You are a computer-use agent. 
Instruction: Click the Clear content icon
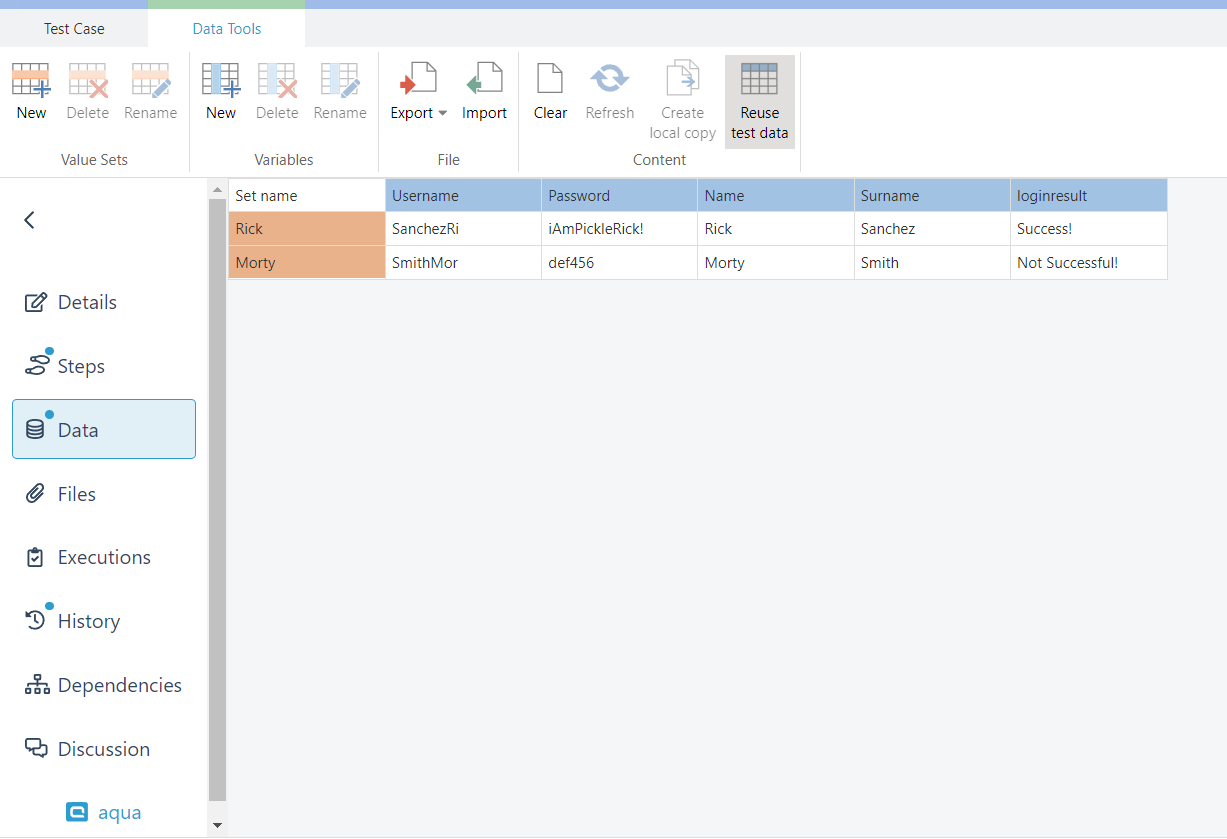click(x=550, y=80)
